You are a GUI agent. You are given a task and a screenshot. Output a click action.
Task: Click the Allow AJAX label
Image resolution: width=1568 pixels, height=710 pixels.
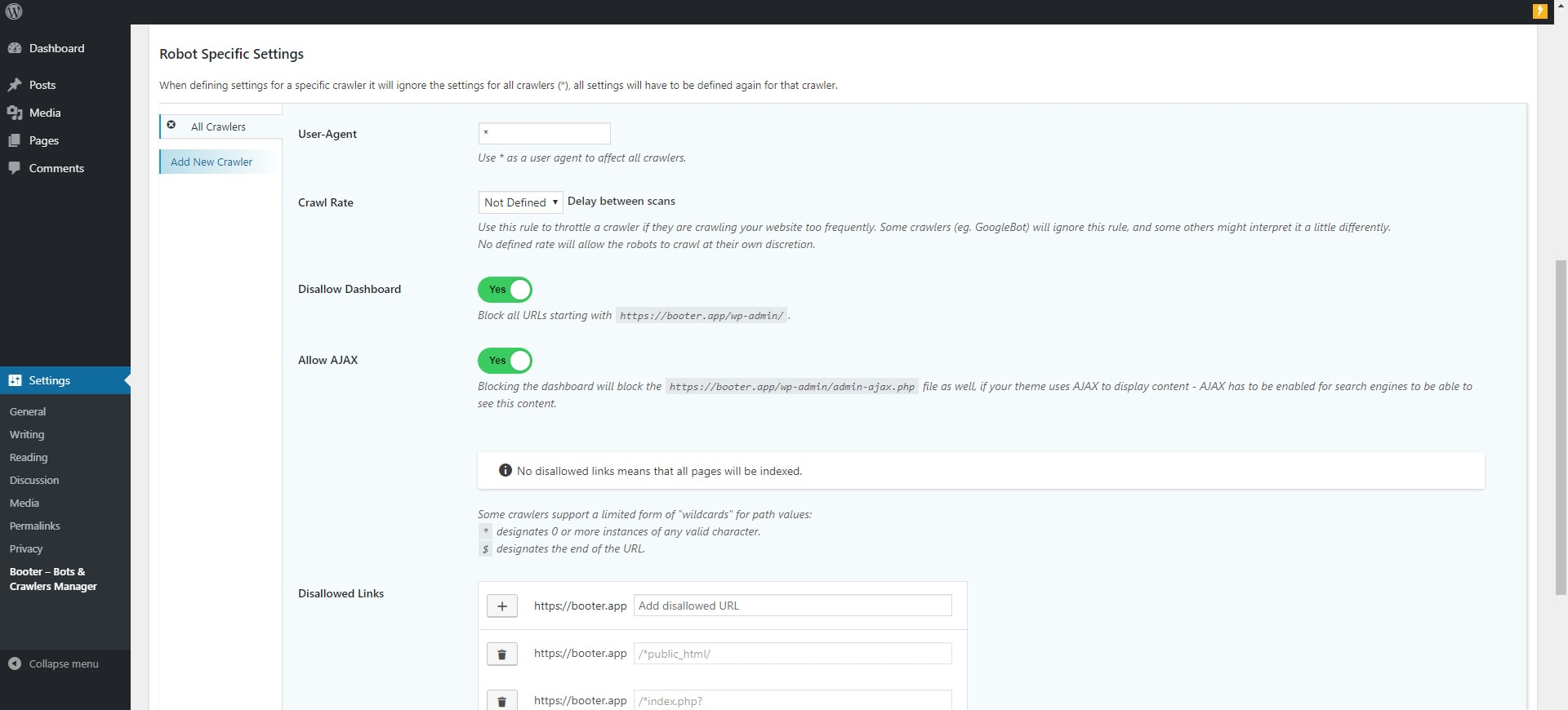pos(327,360)
